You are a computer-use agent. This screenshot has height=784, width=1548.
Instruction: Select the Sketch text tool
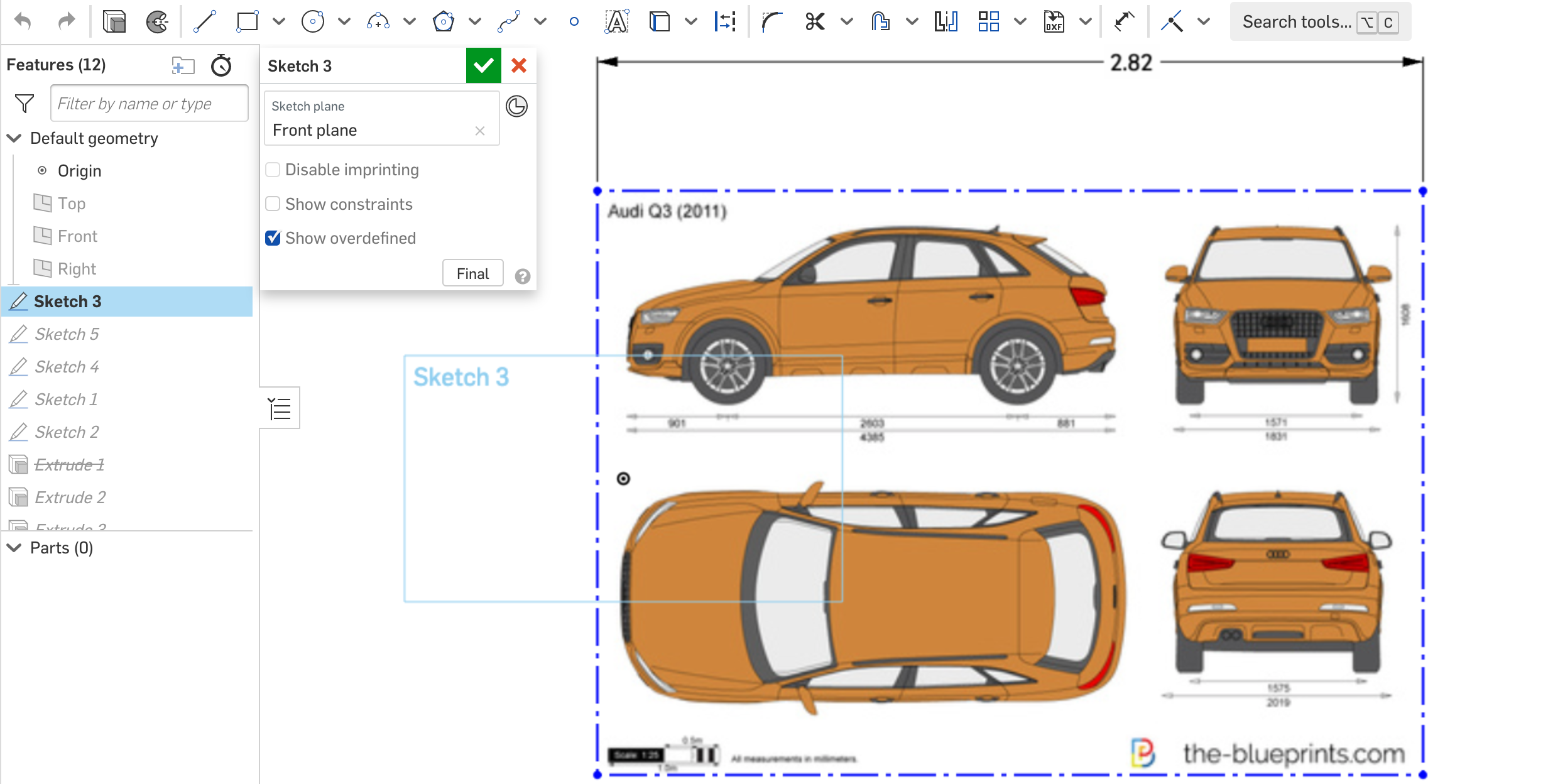coord(616,21)
